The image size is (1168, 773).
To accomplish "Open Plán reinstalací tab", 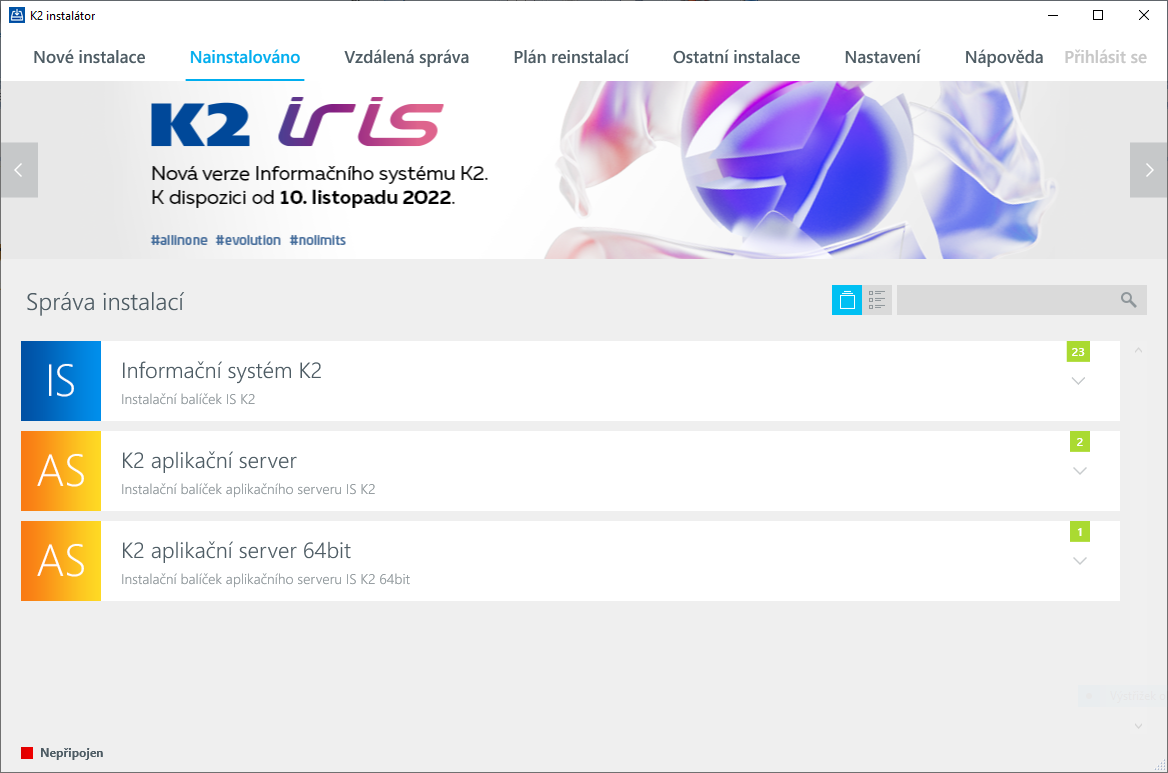I will tap(571, 57).
